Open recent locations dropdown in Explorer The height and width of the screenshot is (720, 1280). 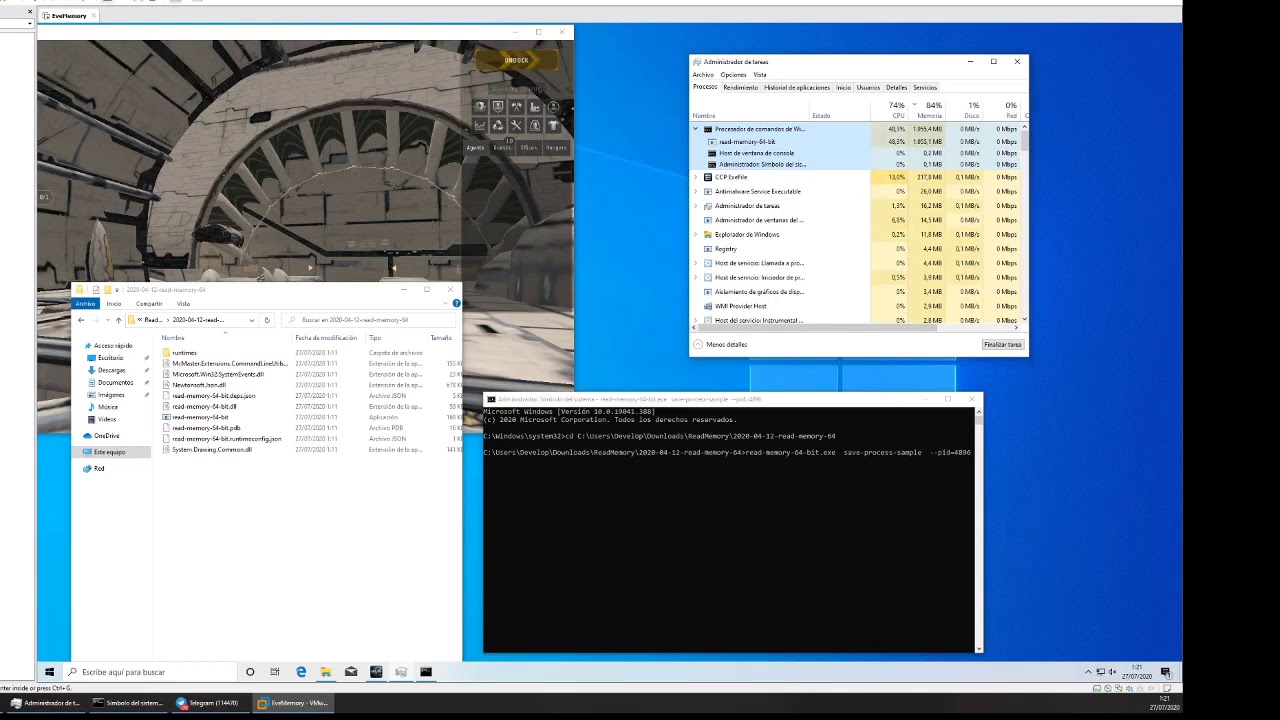click(x=107, y=320)
